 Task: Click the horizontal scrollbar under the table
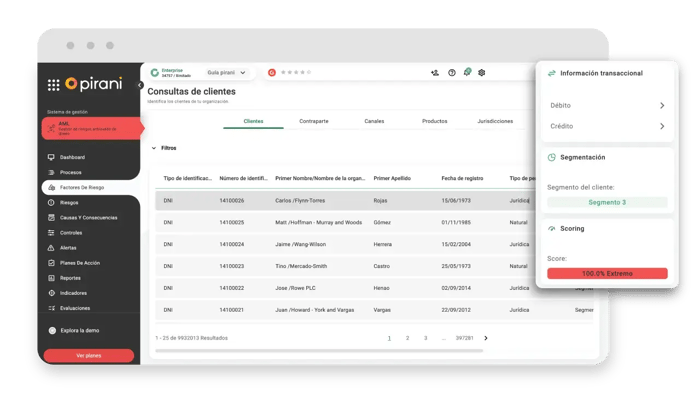pos(319,351)
